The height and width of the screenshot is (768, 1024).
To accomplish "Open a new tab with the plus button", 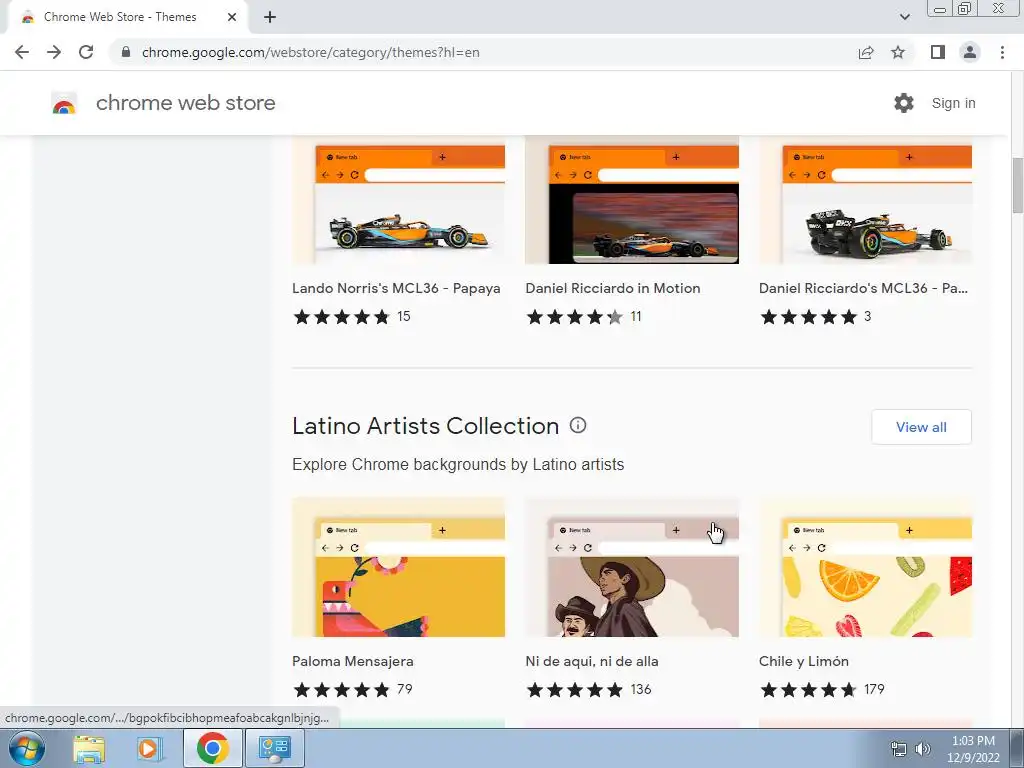I will pyautogui.click(x=270, y=17).
